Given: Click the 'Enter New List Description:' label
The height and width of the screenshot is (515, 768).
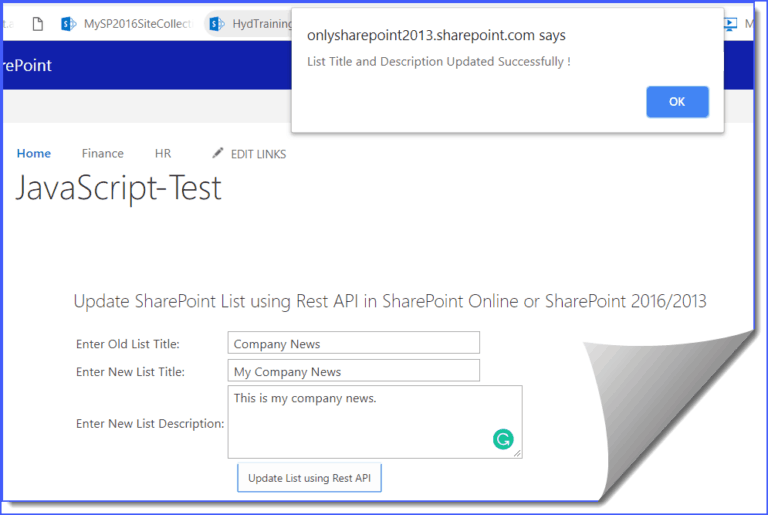Looking at the screenshot, I should click(x=150, y=423).
